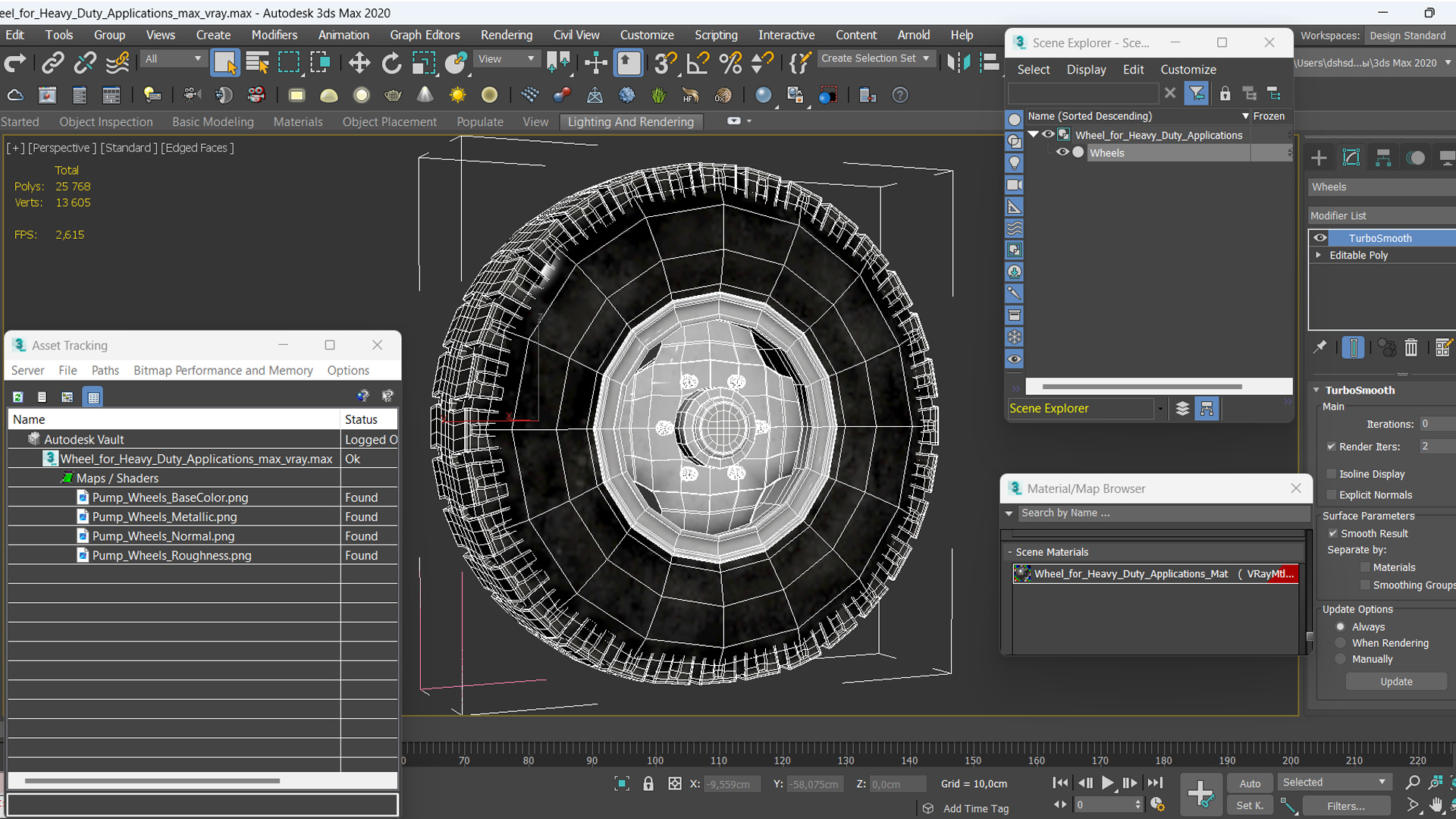The height and width of the screenshot is (819, 1456).
Task: Toggle visibility of Wheels object
Action: point(1062,152)
